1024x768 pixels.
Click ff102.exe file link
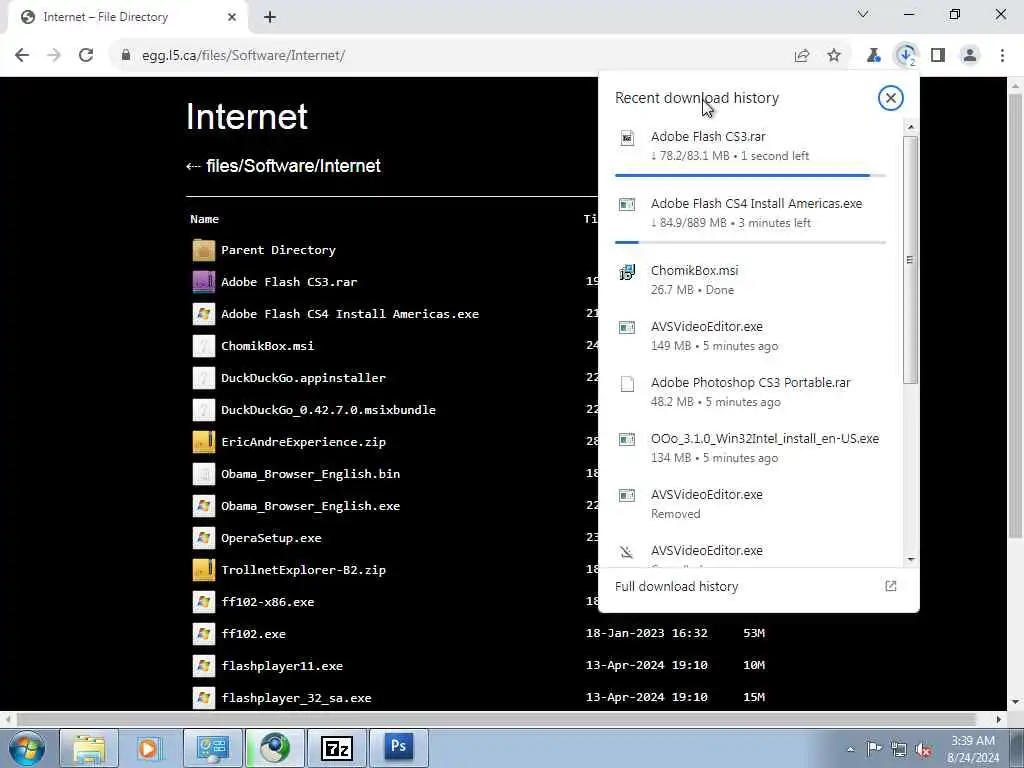253,634
